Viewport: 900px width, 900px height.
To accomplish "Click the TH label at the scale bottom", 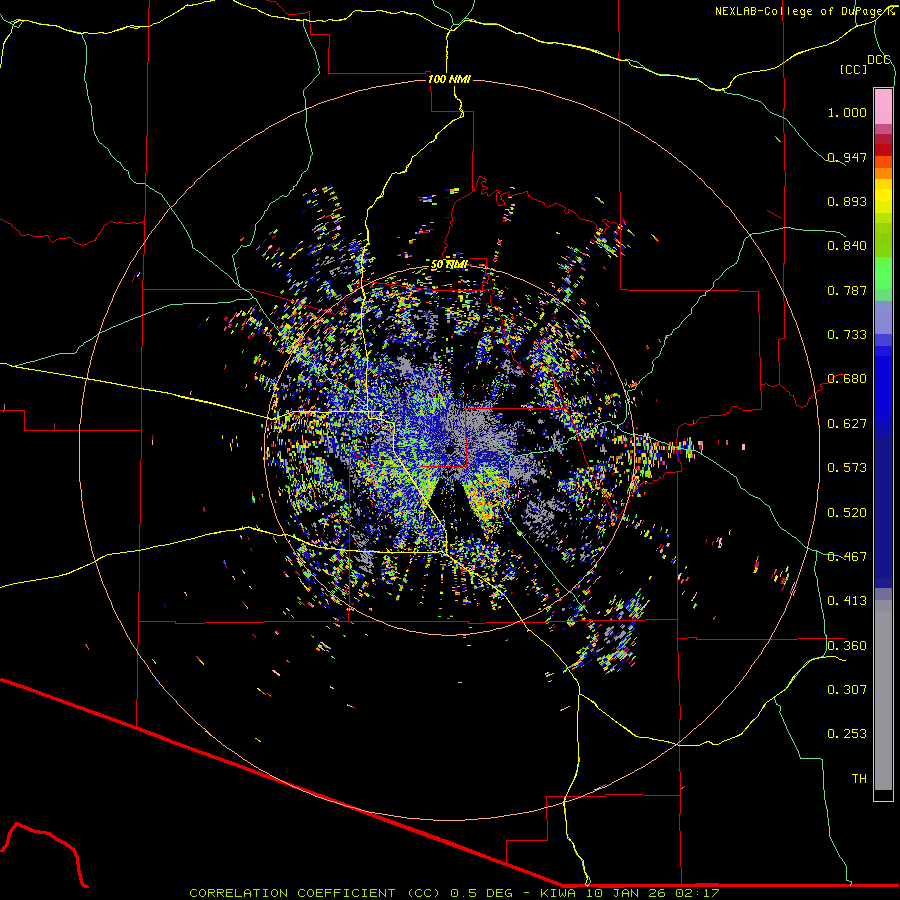I will 859,779.
